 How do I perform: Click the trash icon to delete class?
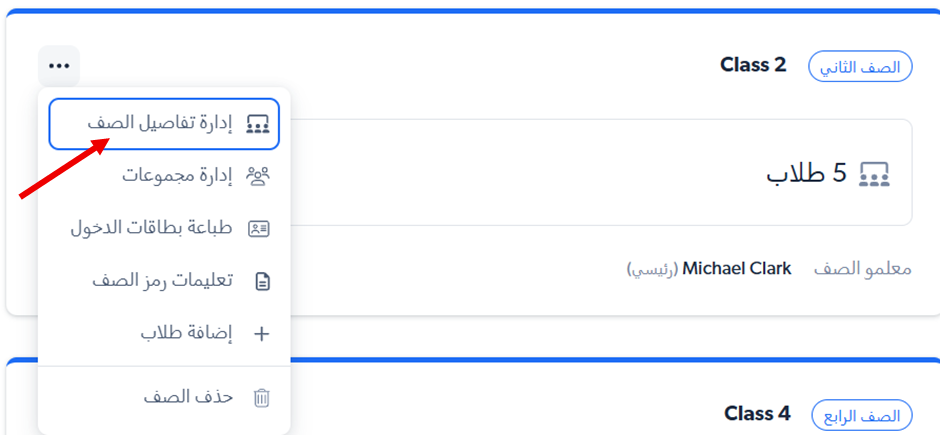click(x=262, y=397)
